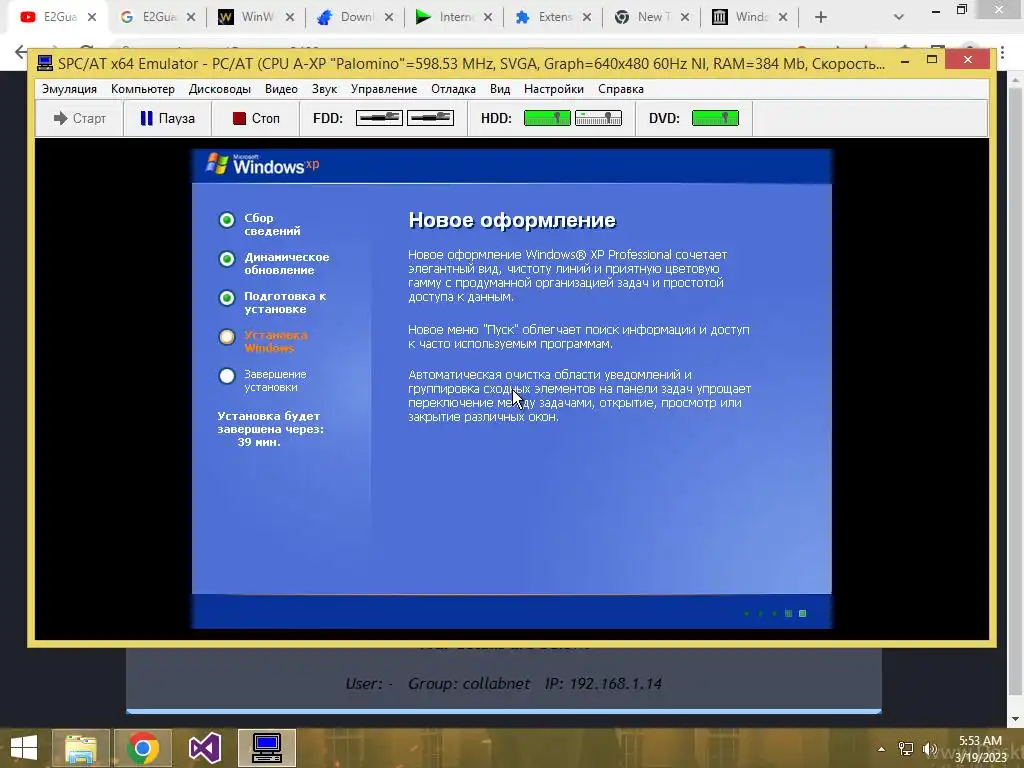The width and height of the screenshot is (1024, 768).
Task: Maximize the SPC/AT emulator window
Action: (x=932, y=59)
